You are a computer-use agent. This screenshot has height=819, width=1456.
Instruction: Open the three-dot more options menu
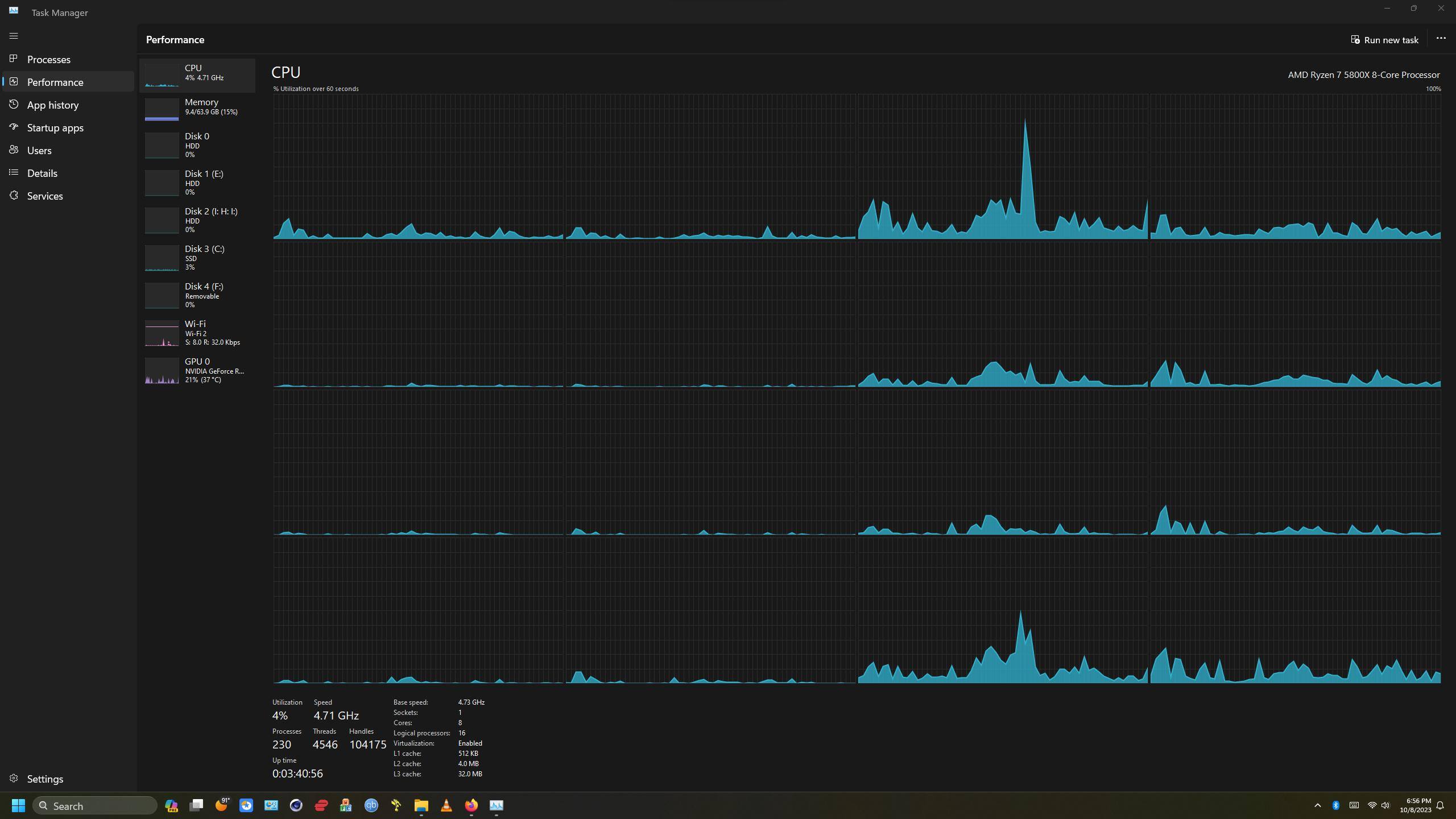(1441, 38)
